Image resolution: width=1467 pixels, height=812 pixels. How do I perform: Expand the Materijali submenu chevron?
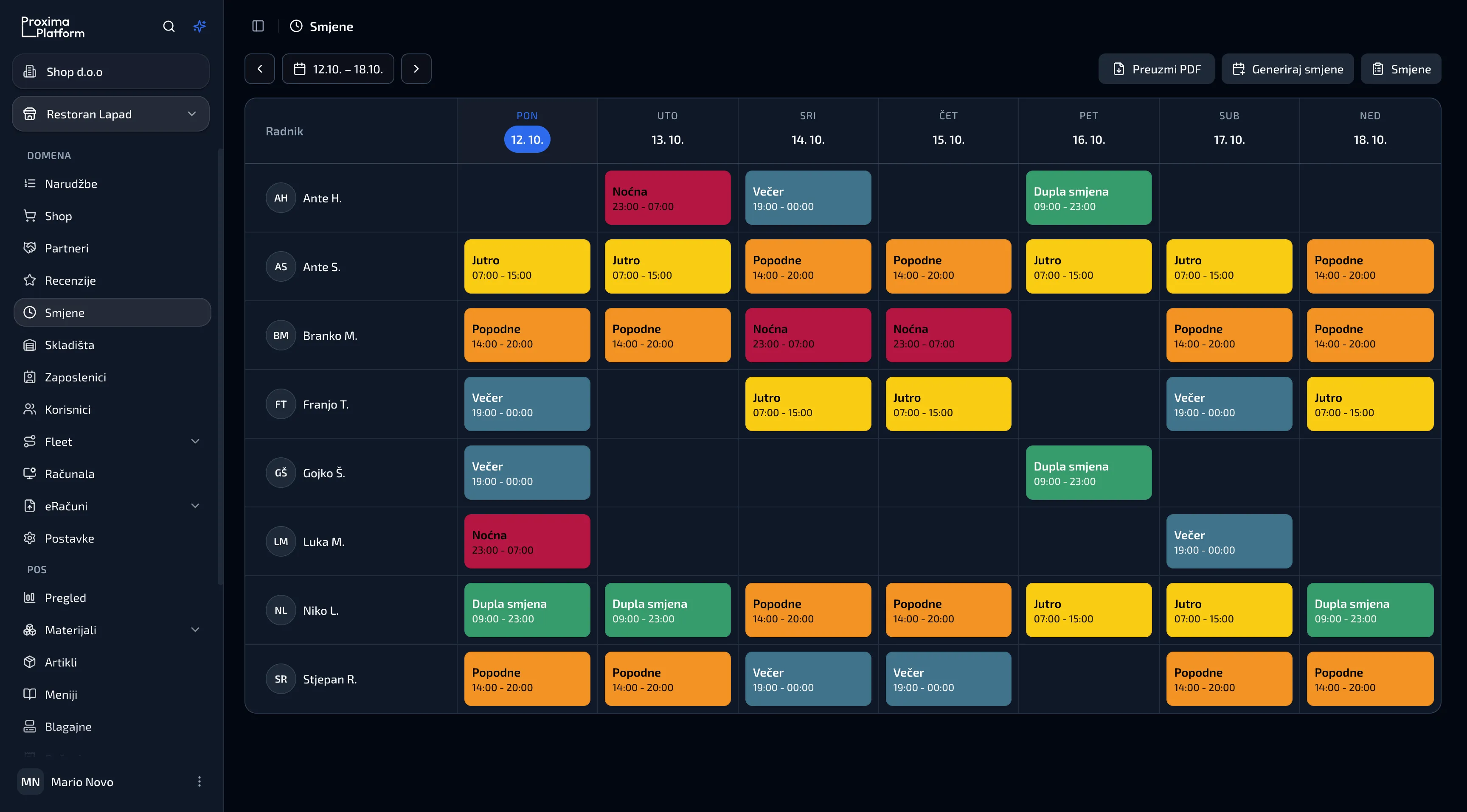195,630
